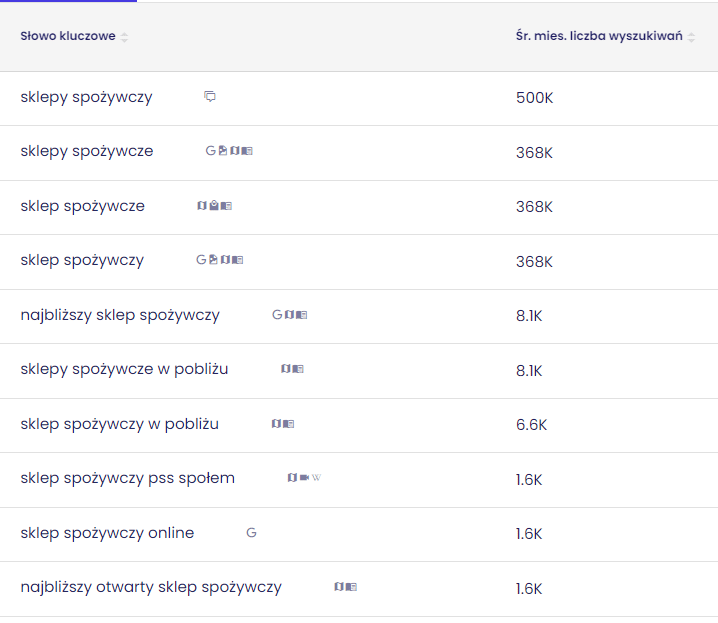The height and width of the screenshot is (623, 718).
Task: Click the Google icon beside 'sklep spożywczy online'
Action: pyautogui.click(x=251, y=533)
